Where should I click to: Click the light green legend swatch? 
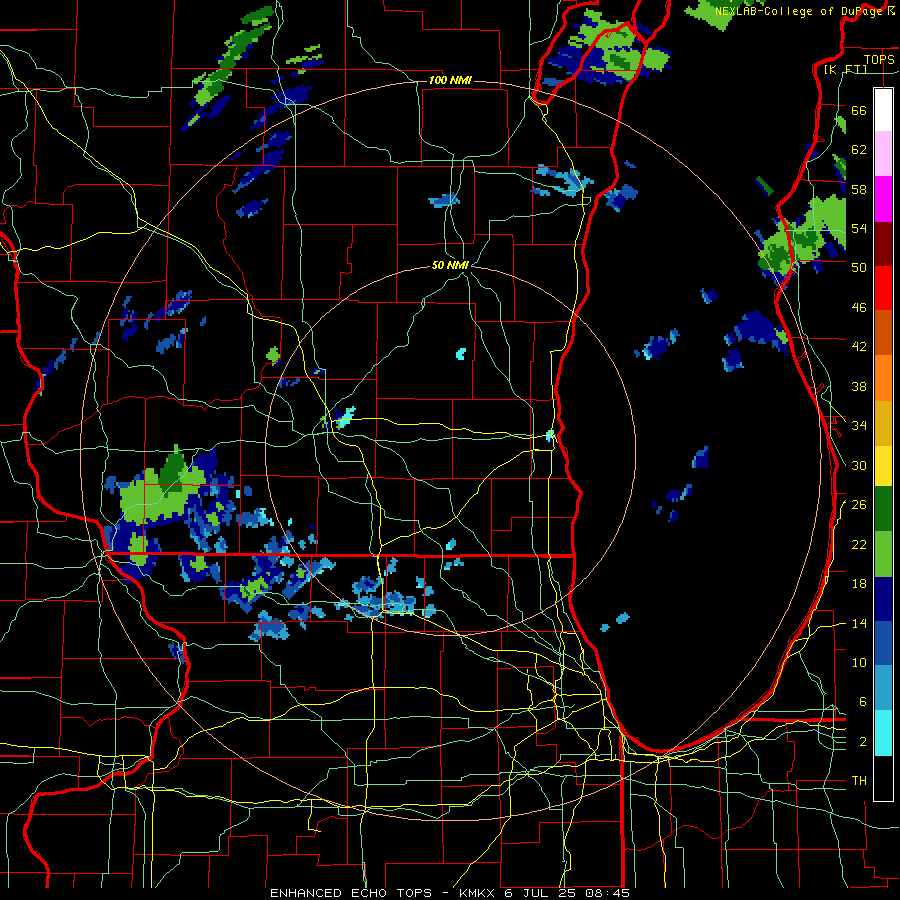pos(883,554)
